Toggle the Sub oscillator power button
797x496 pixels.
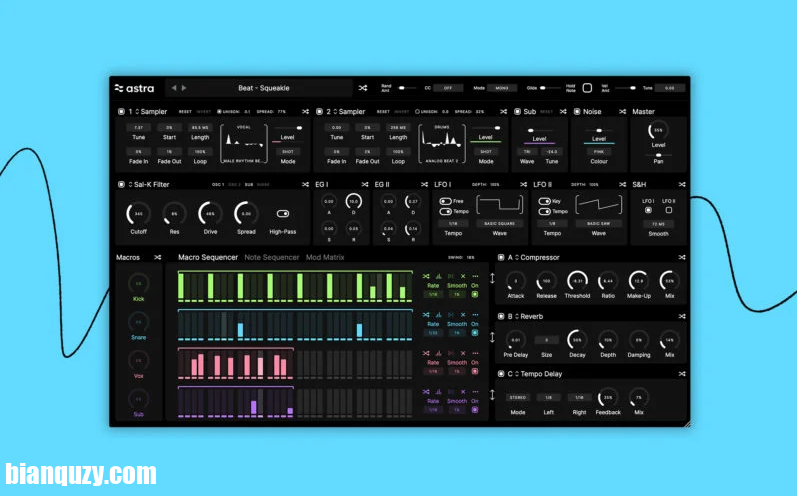[x=517, y=111]
